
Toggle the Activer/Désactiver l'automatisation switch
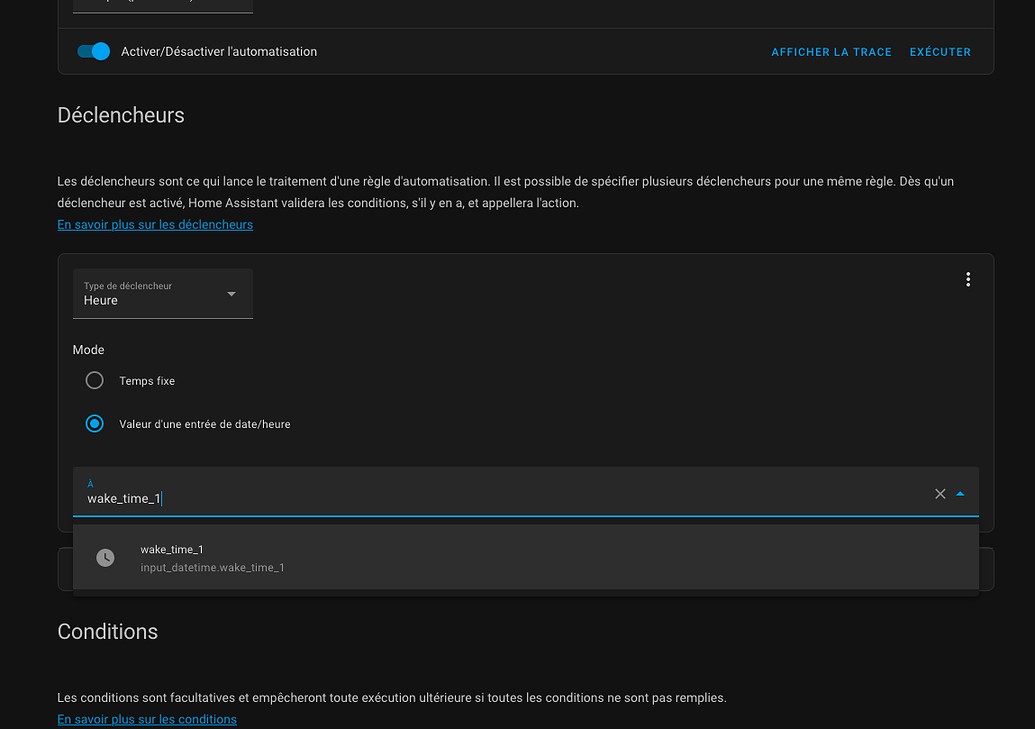tap(94, 51)
